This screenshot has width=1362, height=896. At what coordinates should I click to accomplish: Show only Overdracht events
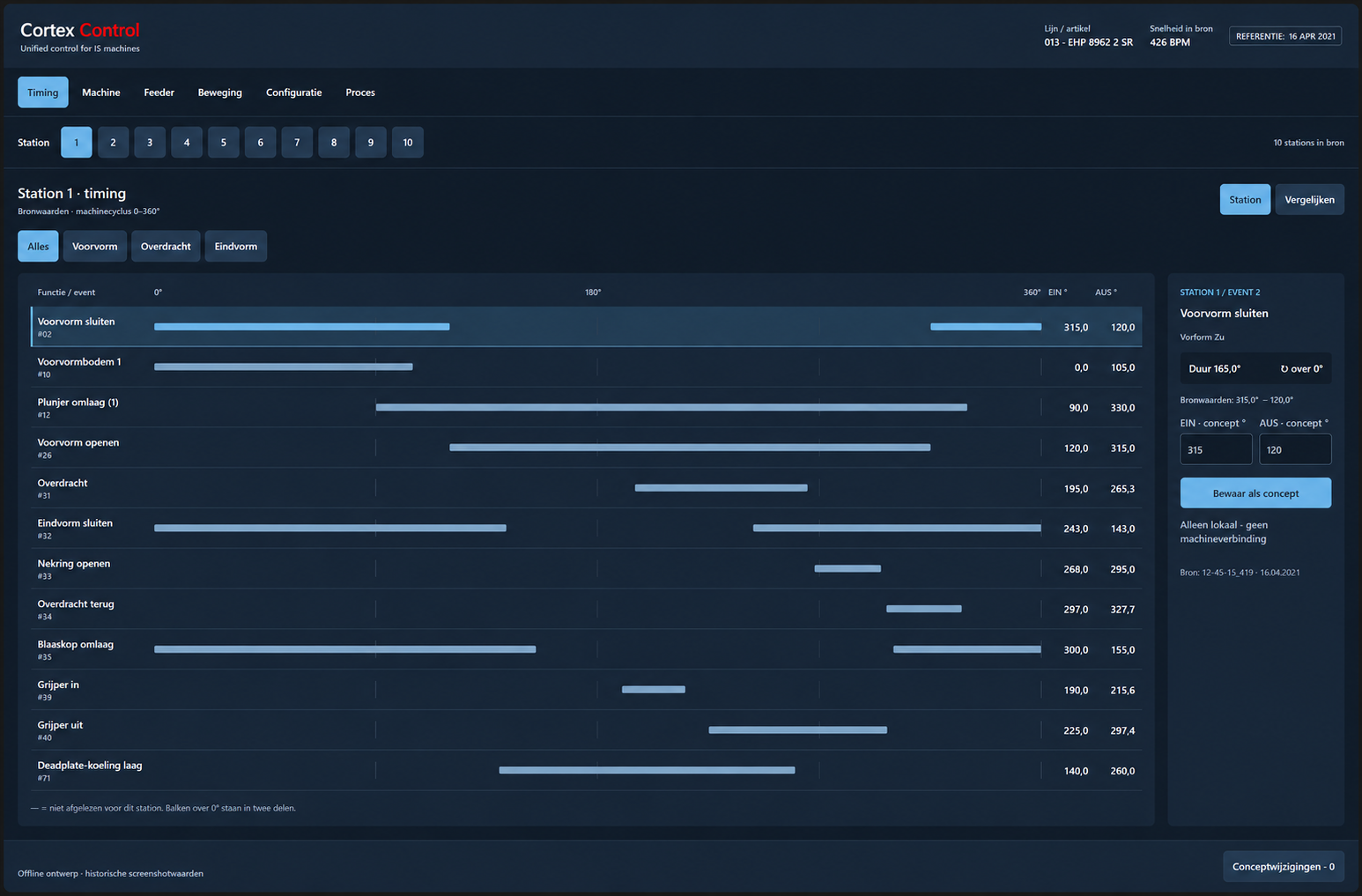click(166, 247)
